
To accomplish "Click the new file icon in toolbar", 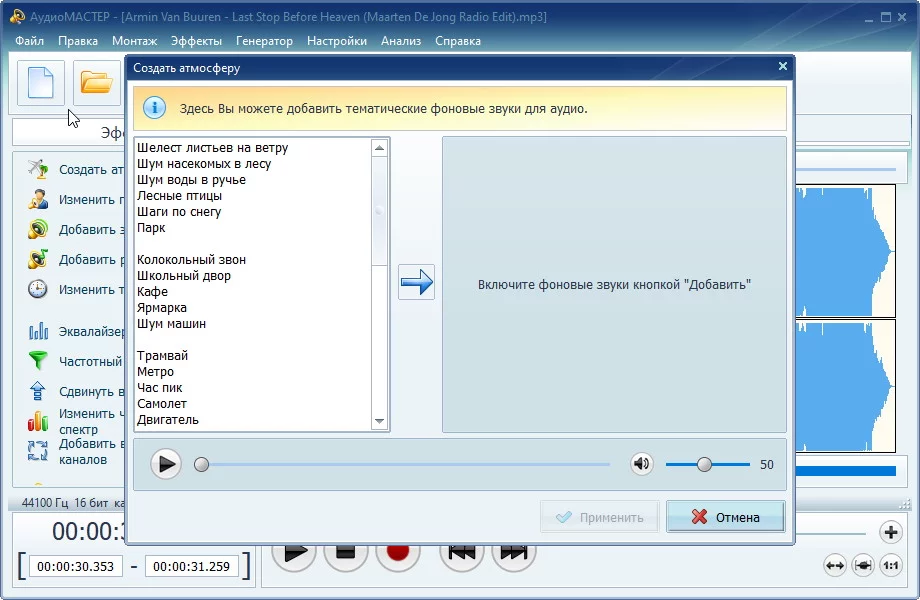I will [x=41, y=83].
